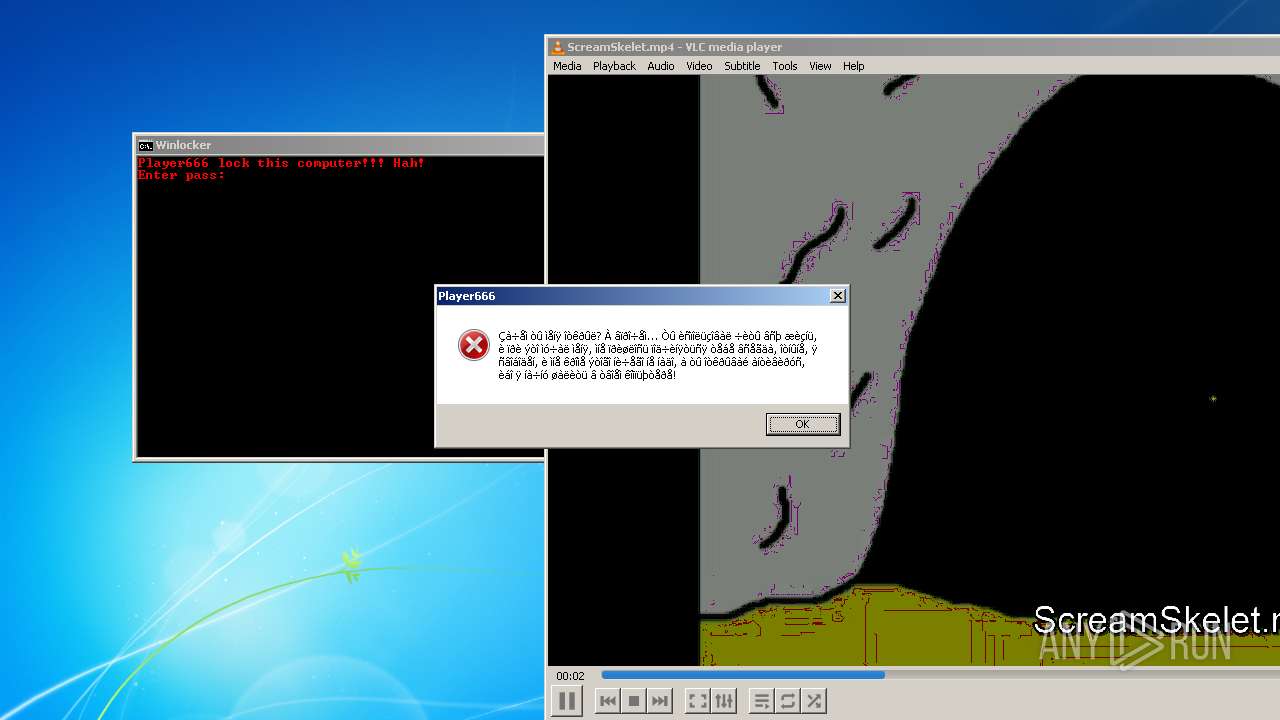
Task: Close the Player666 error dialog
Action: [x=838, y=296]
